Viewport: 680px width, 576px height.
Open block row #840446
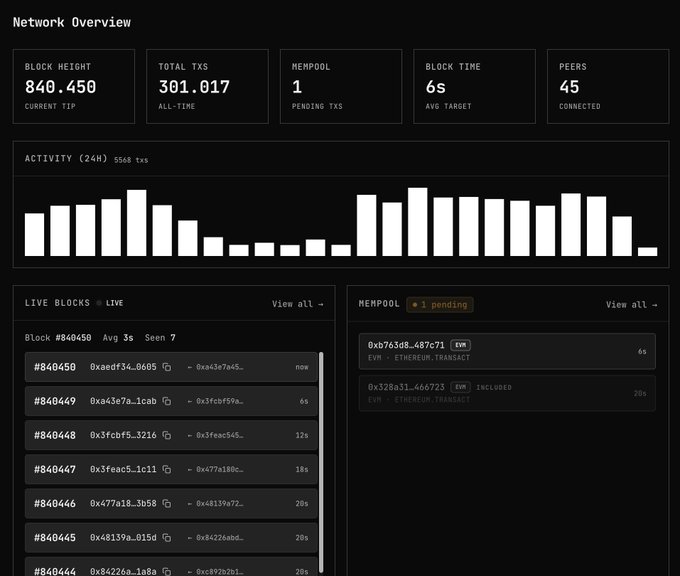171,504
